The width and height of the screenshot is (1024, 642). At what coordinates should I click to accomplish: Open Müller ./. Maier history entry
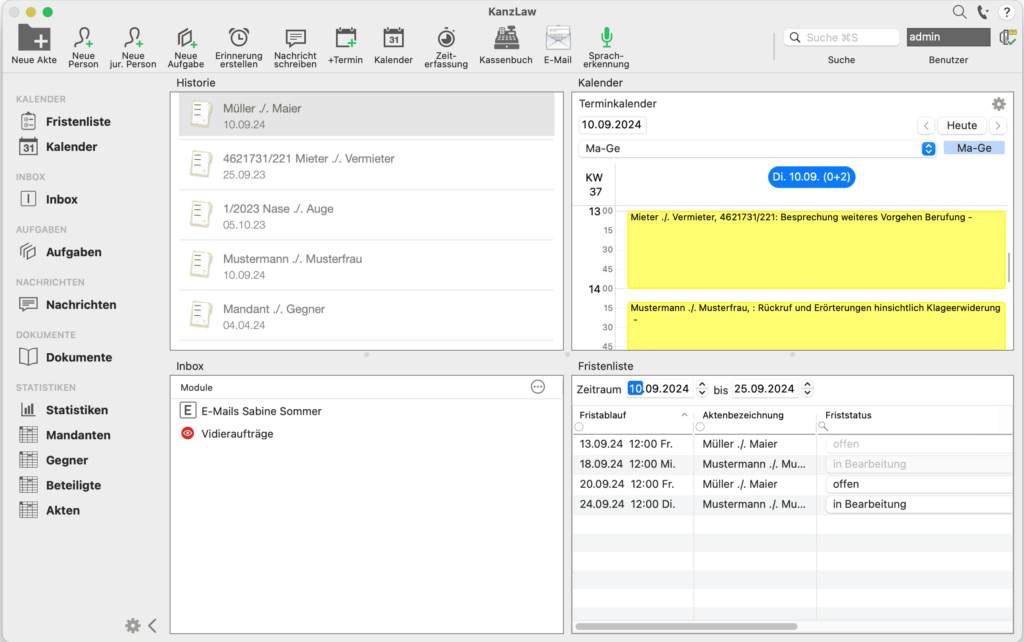click(366, 116)
